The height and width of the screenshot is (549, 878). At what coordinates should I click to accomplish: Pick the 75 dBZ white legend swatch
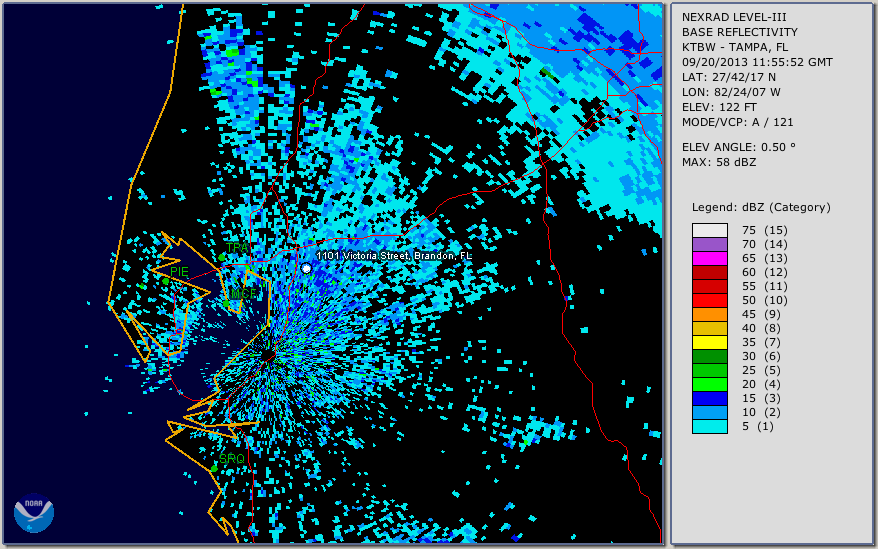(x=710, y=230)
